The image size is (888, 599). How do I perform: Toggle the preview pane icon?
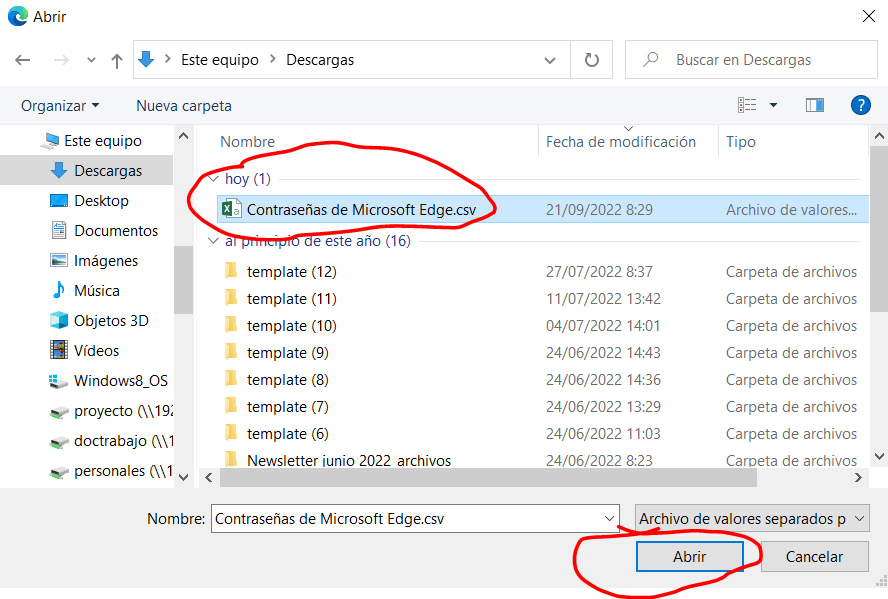point(814,105)
